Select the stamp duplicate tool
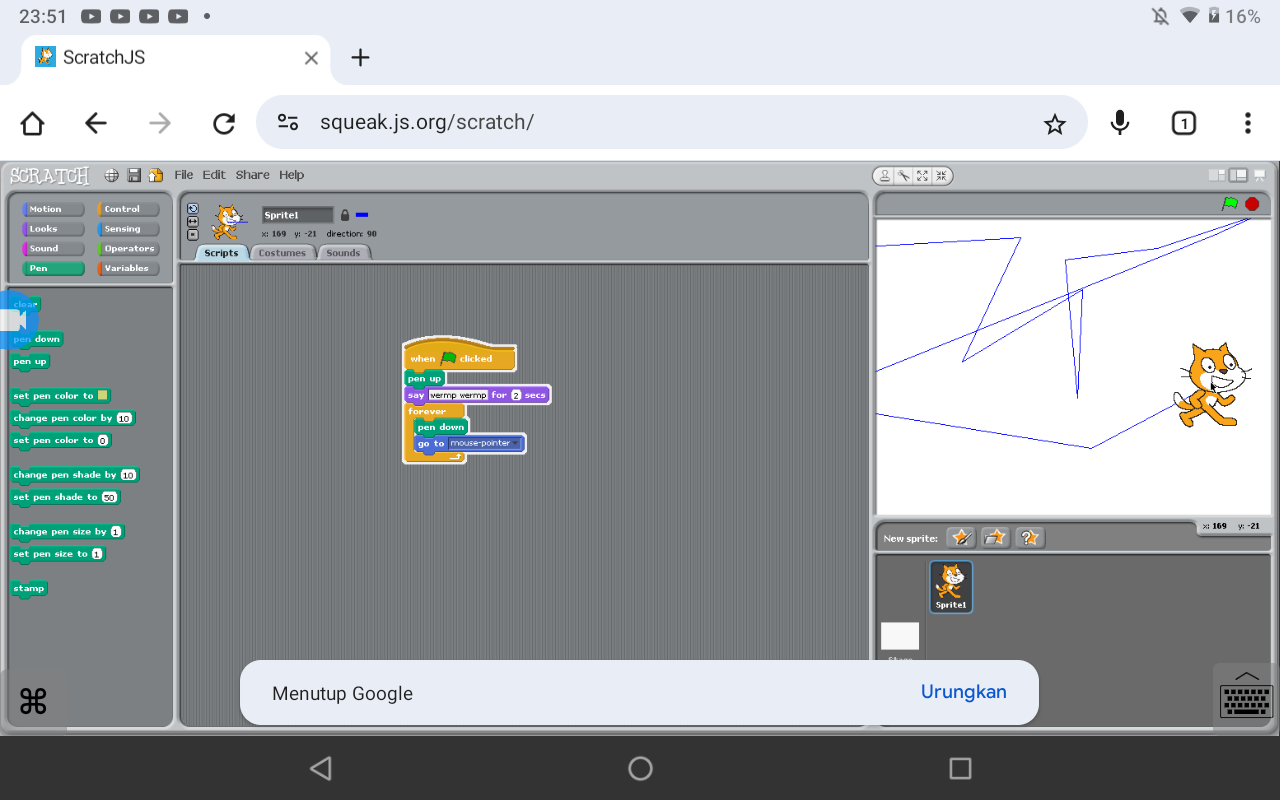Image resolution: width=1280 pixels, height=800 pixels. (x=884, y=176)
